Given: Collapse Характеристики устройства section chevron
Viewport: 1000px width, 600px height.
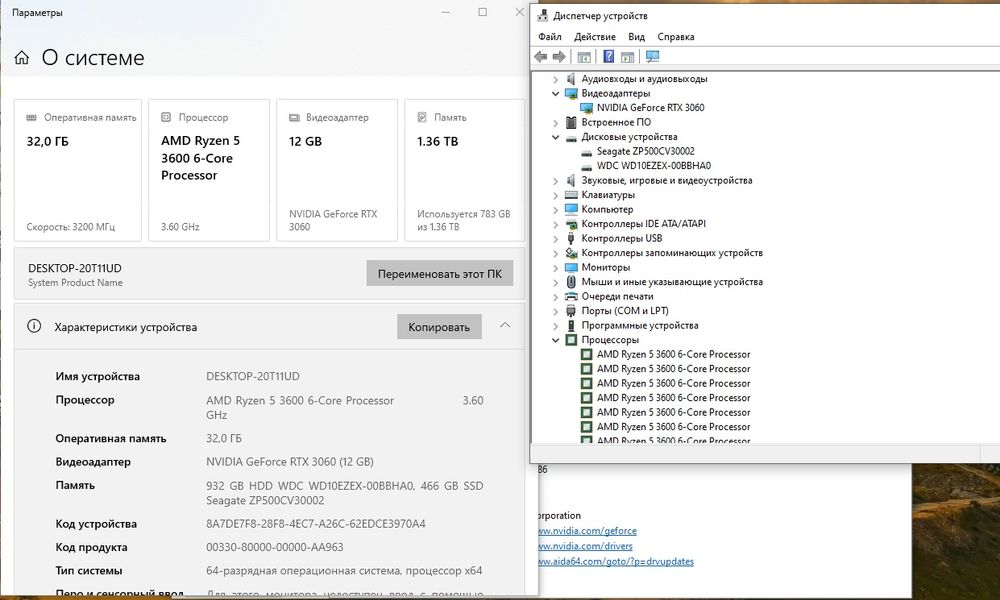Looking at the screenshot, I should [505, 326].
